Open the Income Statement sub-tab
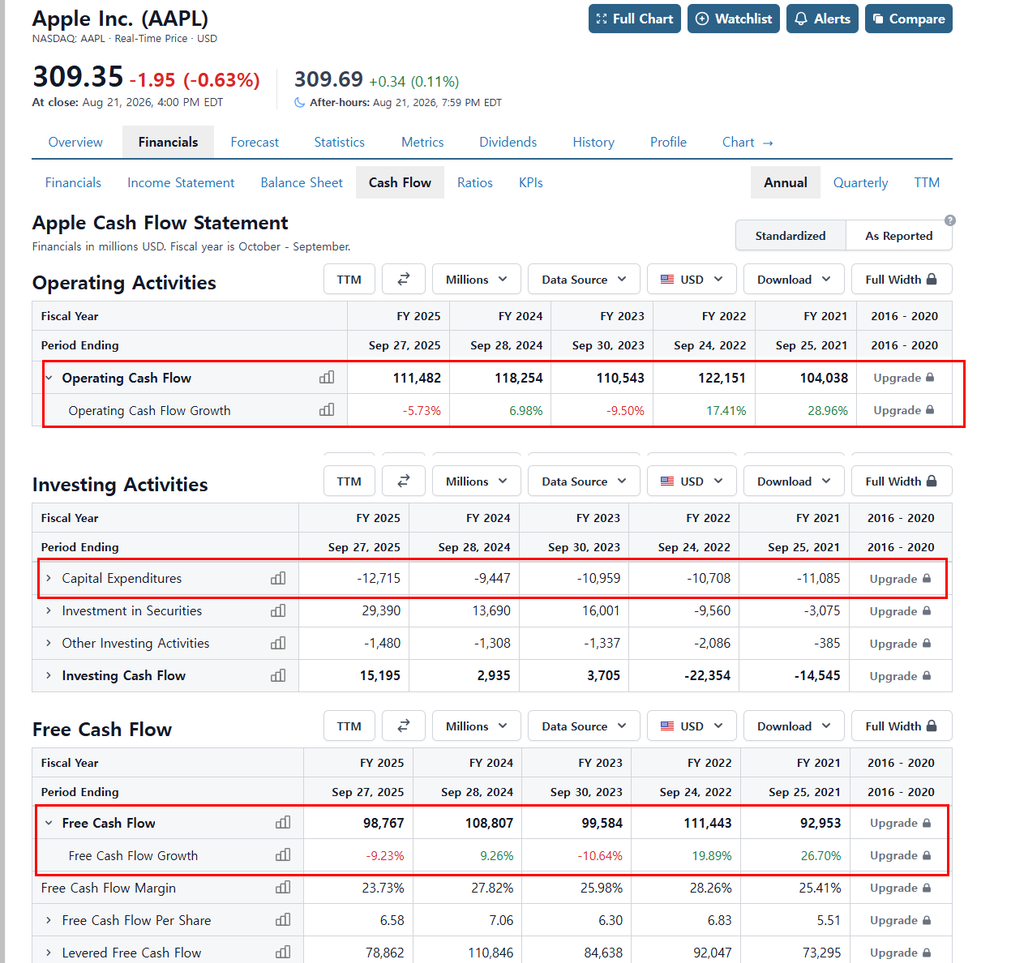This screenshot has width=1024, height=963. (181, 183)
